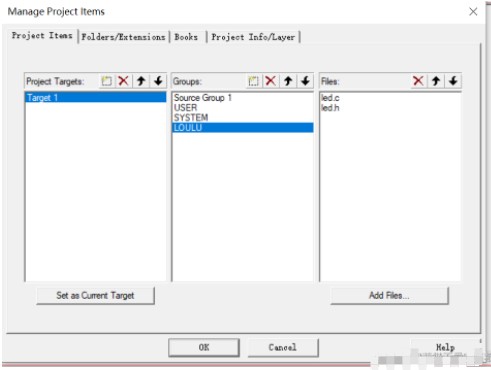This screenshot has width=491, height=370.
Task: Close the Manage Project Items dialog
Action: tap(473, 12)
